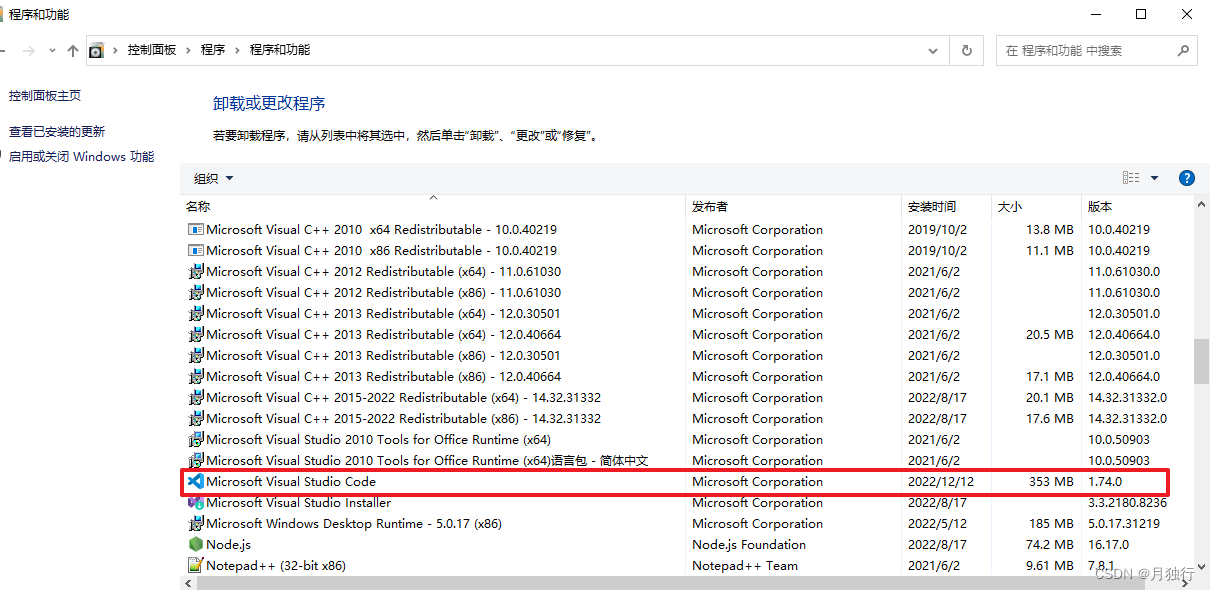Viewport: 1210px width, 590px height.
Task: Click icon of Visual C++ 2015-2022 (x86) entry
Action: coord(195,418)
